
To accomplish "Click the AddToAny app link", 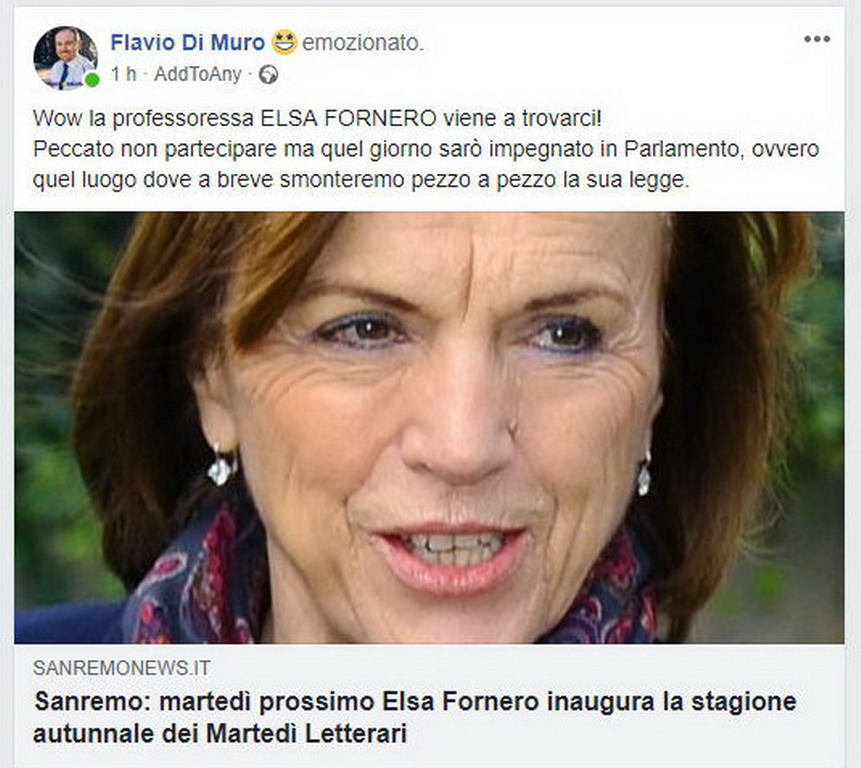I will pos(198,74).
